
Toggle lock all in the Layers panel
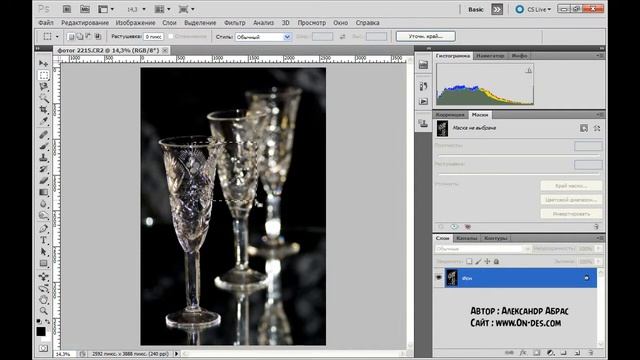click(496, 261)
